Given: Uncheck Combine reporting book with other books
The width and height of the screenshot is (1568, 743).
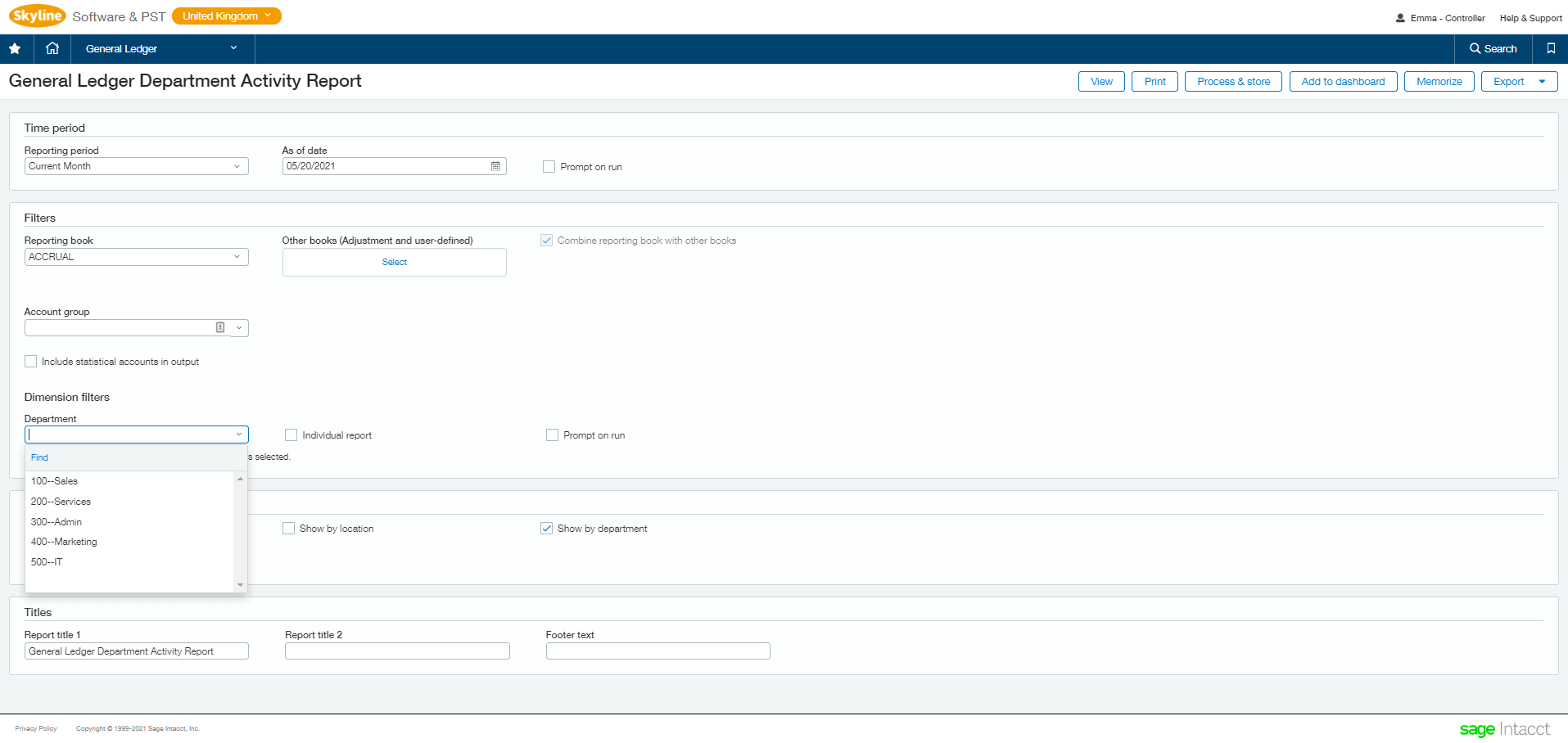Looking at the screenshot, I should [546, 240].
